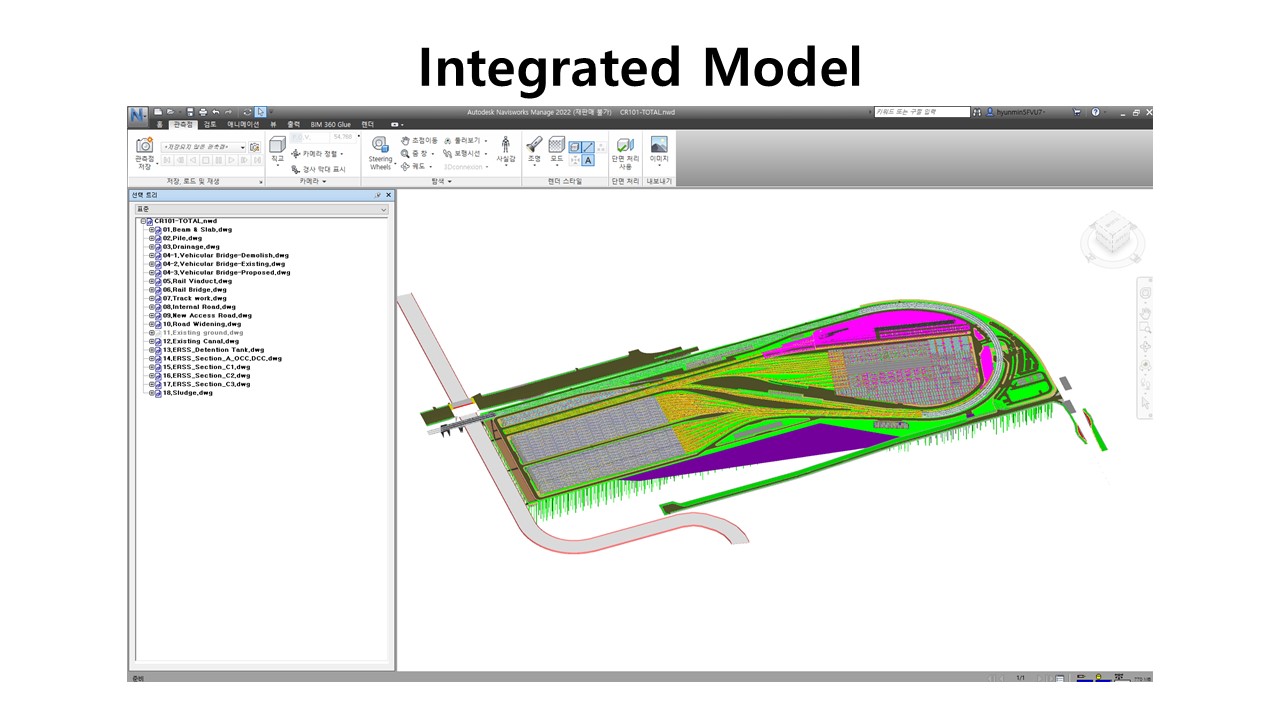This screenshot has width=1280, height=720.
Task: Toggle the text display A button
Action: pyautogui.click(x=588, y=160)
